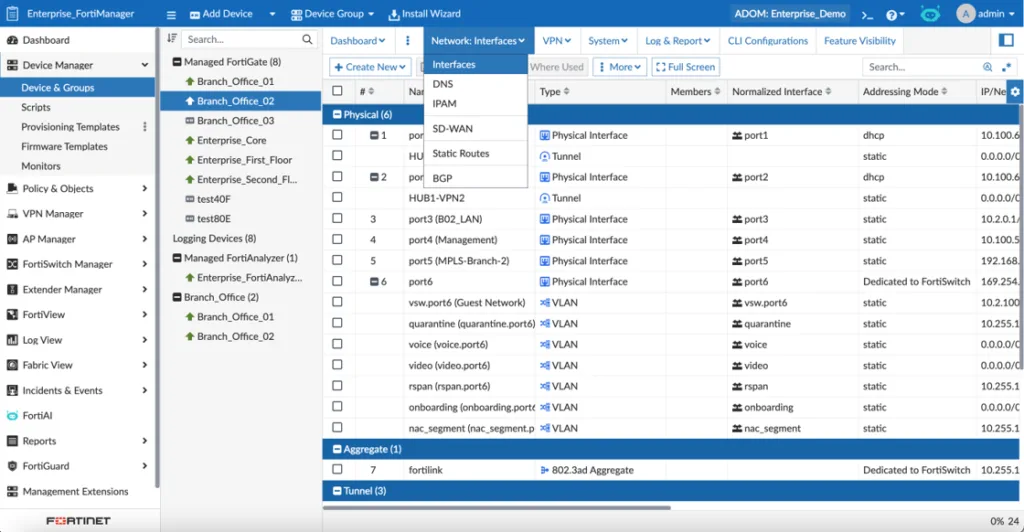Select SD-WAN from the Network menu
Image resolution: width=1024 pixels, height=532 pixels.
tap(452, 129)
